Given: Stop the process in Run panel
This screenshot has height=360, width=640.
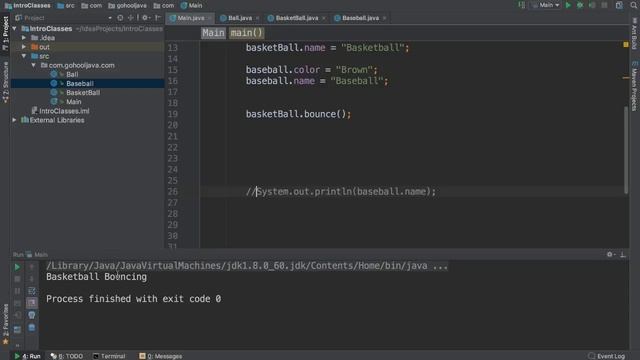Looking at the screenshot, I should (x=17, y=279).
